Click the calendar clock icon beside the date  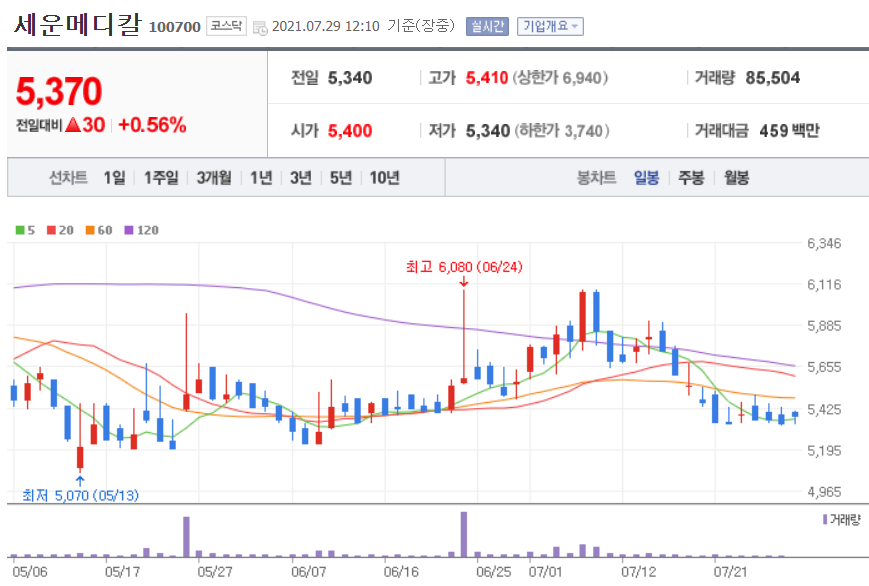pos(259,27)
